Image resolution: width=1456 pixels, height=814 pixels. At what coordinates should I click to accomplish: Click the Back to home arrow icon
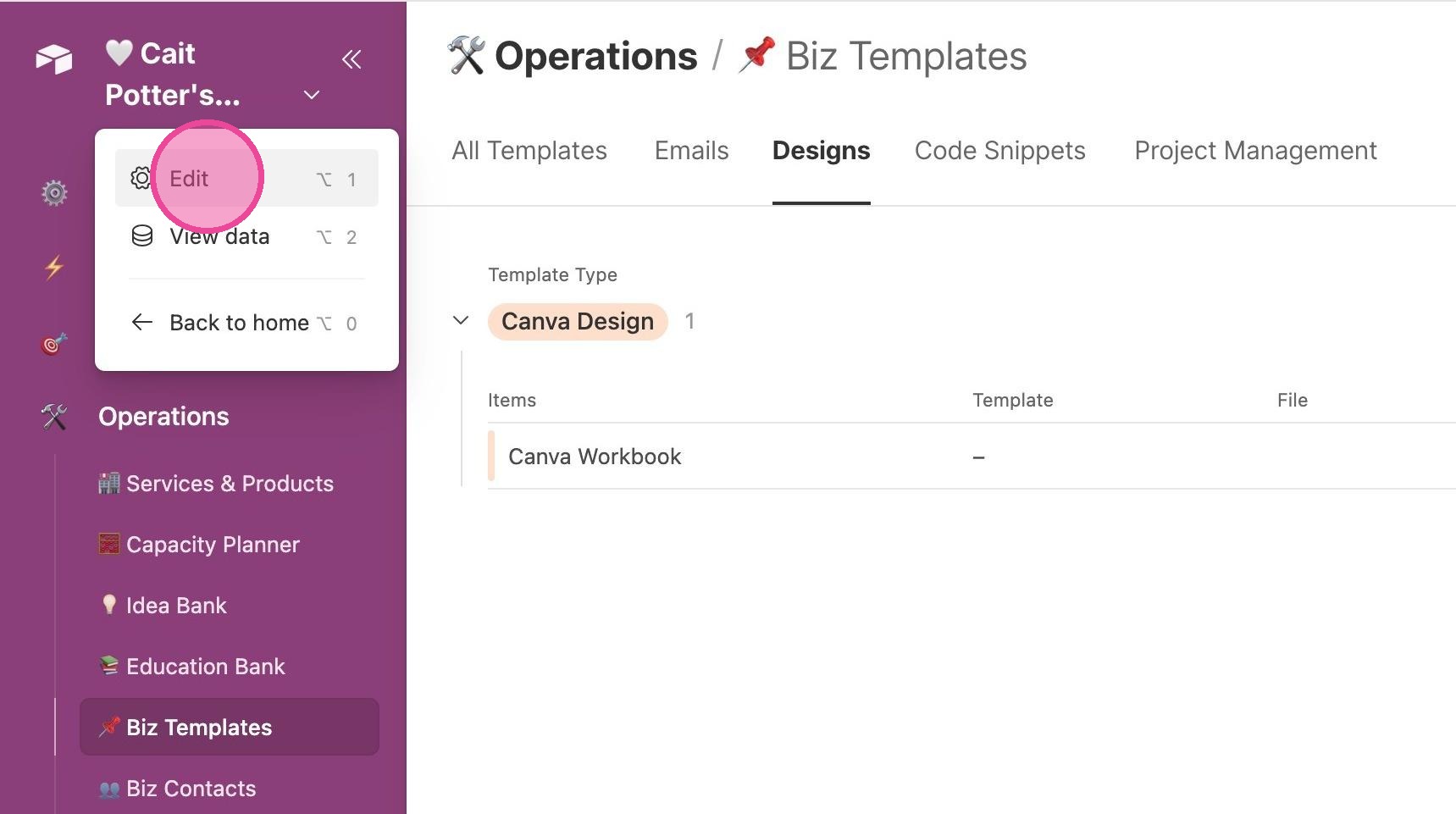142,323
